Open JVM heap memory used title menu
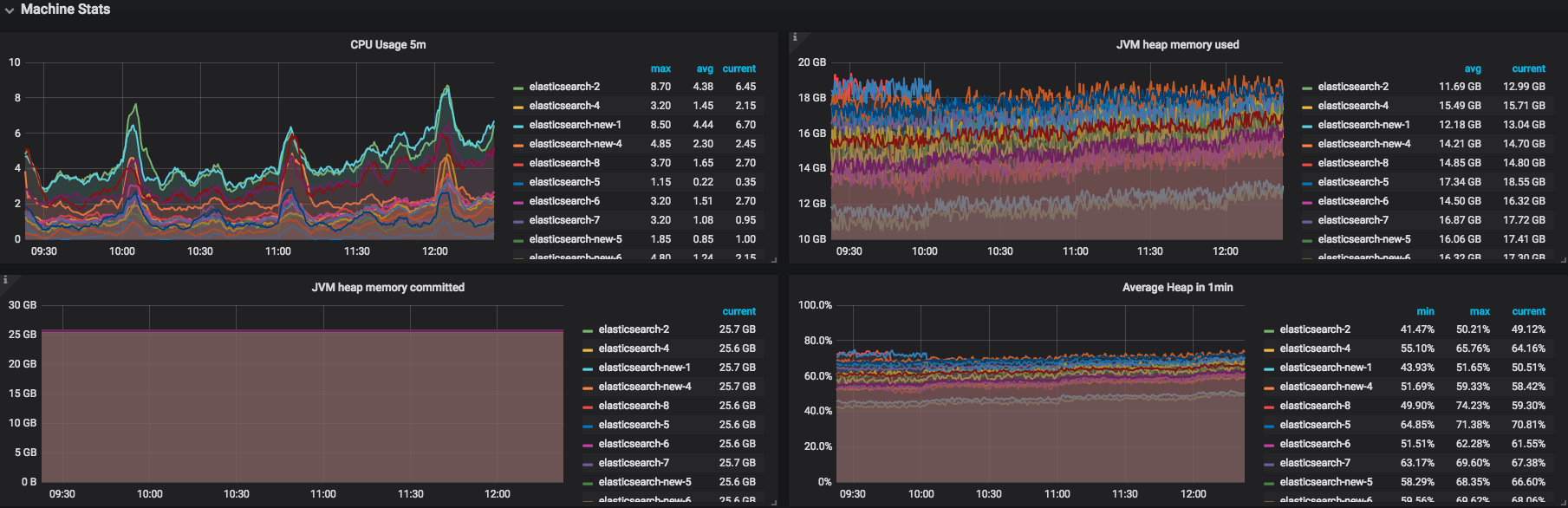Image resolution: width=1568 pixels, height=508 pixels. click(1177, 45)
